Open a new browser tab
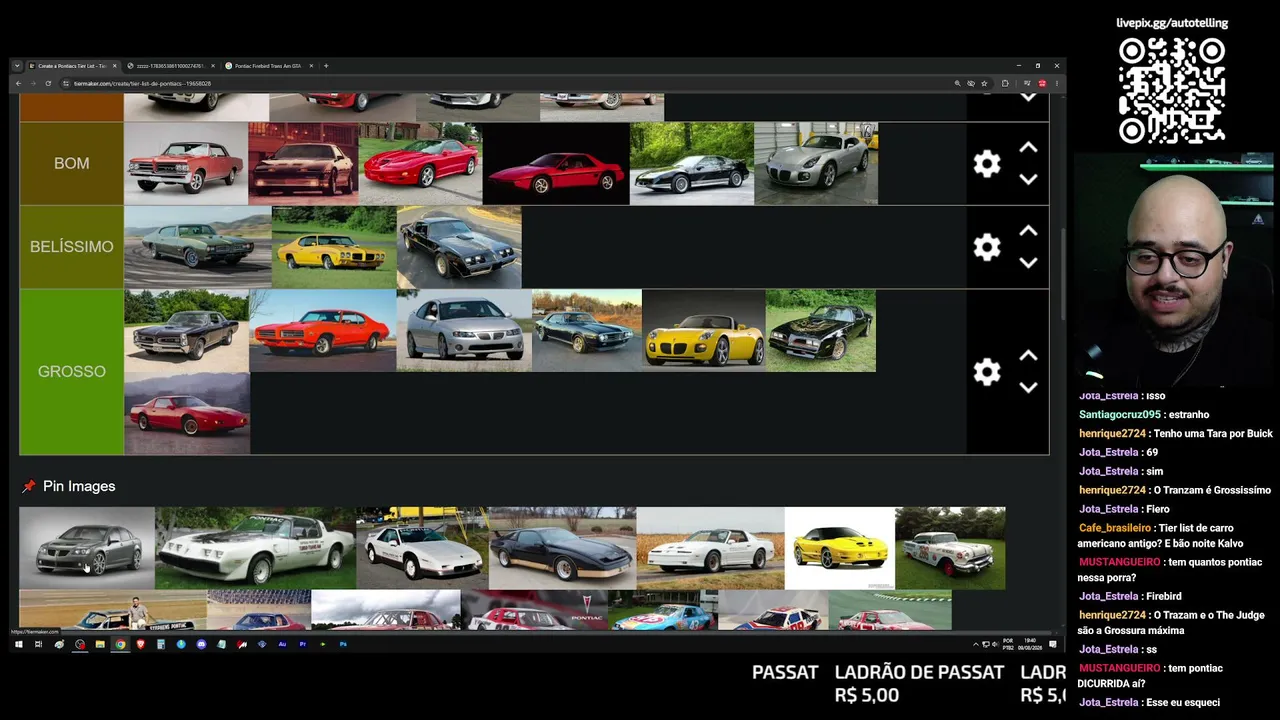Screen dimensions: 1280x720 pyautogui.click(x=326, y=66)
